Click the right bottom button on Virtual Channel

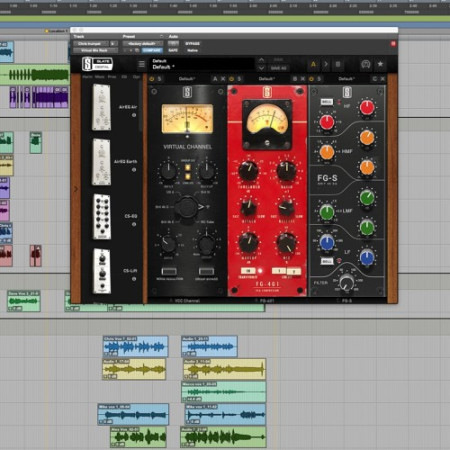click(206, 271)
